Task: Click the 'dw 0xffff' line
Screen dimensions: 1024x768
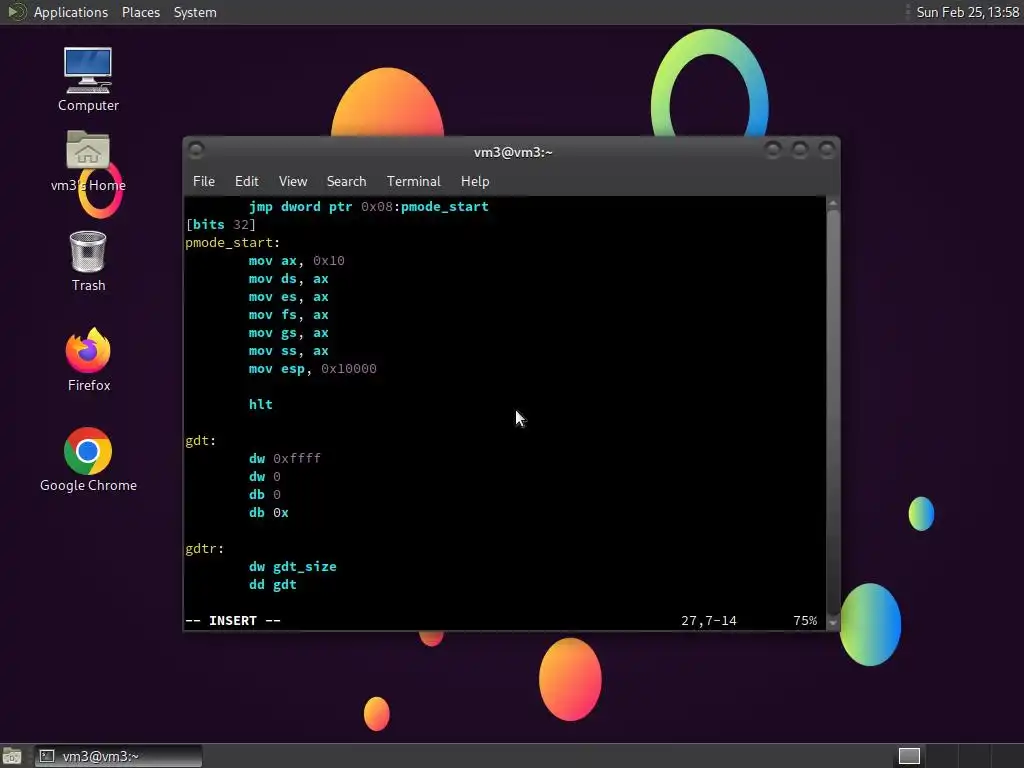Action: click(x=285, y=459)
